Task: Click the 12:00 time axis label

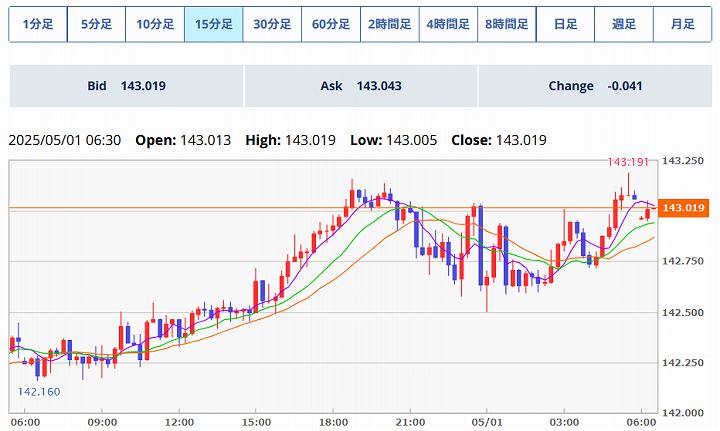Action: pos(179,422)
